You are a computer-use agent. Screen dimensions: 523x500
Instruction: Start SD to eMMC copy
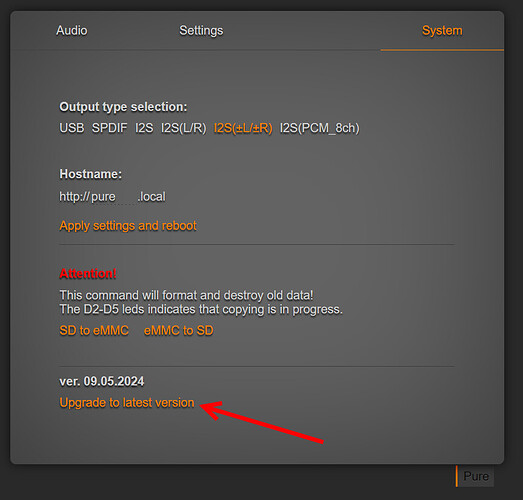[94, 331]
